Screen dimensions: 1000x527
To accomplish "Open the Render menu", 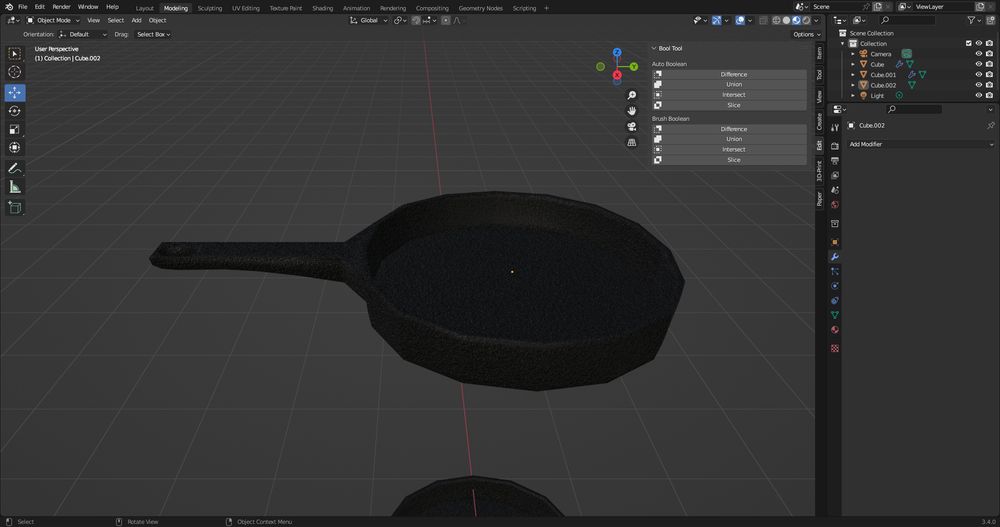I will [61, 7].
